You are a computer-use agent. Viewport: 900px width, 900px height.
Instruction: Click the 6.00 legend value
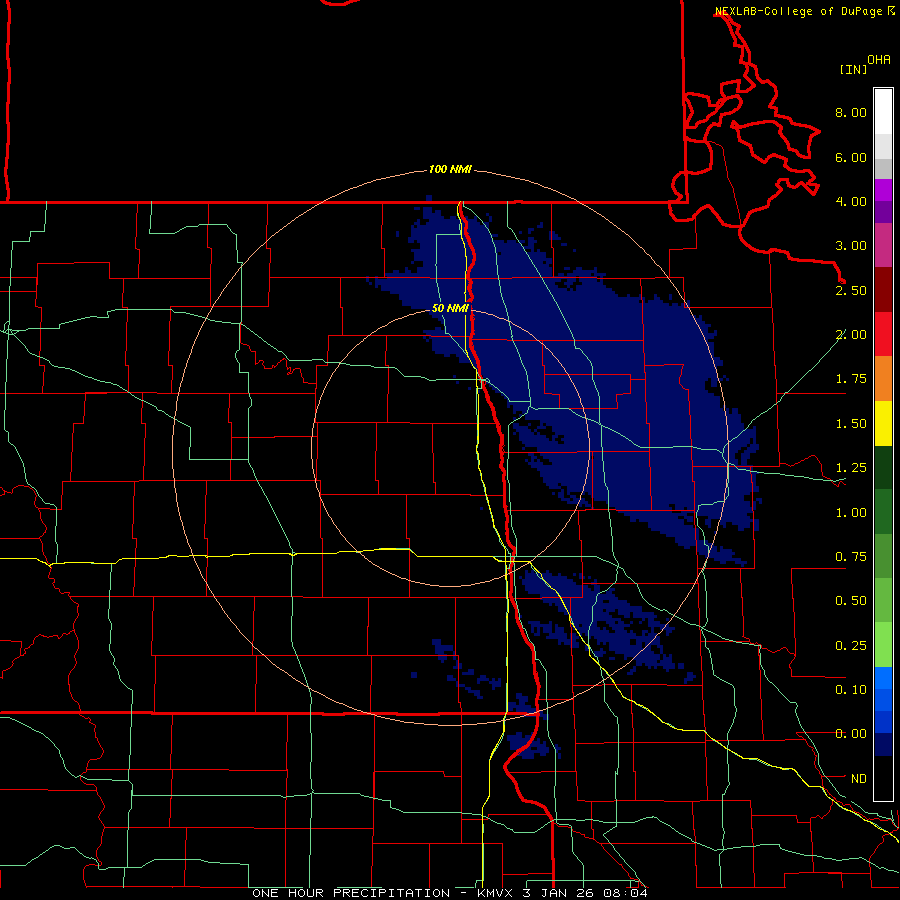point(851,157)
